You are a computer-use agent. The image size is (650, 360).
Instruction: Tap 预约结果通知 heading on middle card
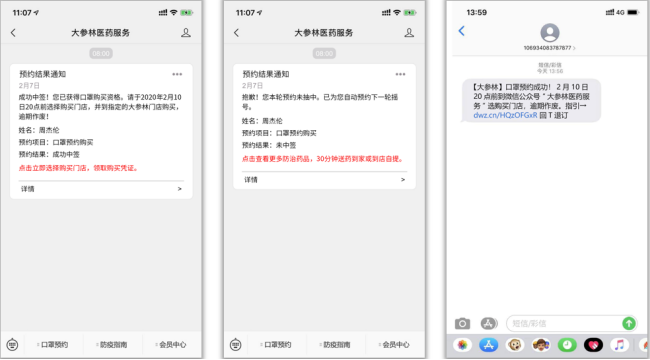click(x=266, y=74)
